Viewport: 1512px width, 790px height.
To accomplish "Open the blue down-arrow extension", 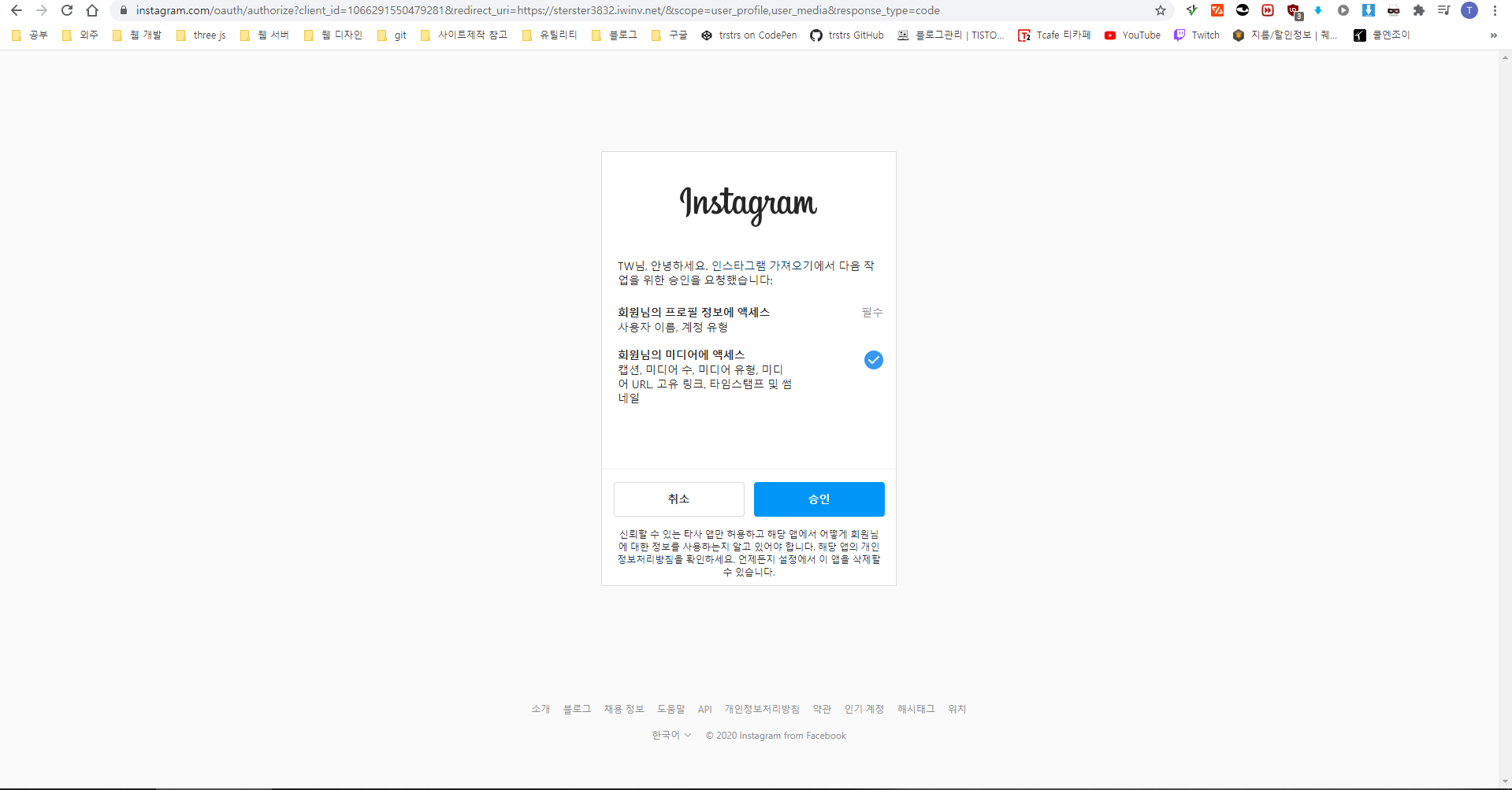I will click(1318, 10).
